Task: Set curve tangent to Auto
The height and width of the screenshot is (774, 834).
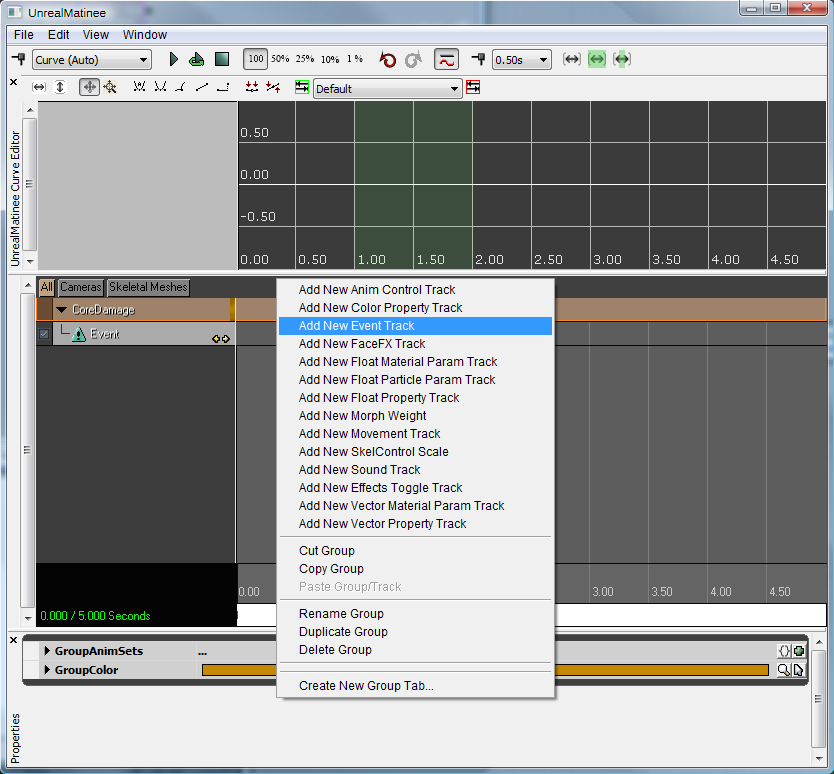Action: [139, 87]
